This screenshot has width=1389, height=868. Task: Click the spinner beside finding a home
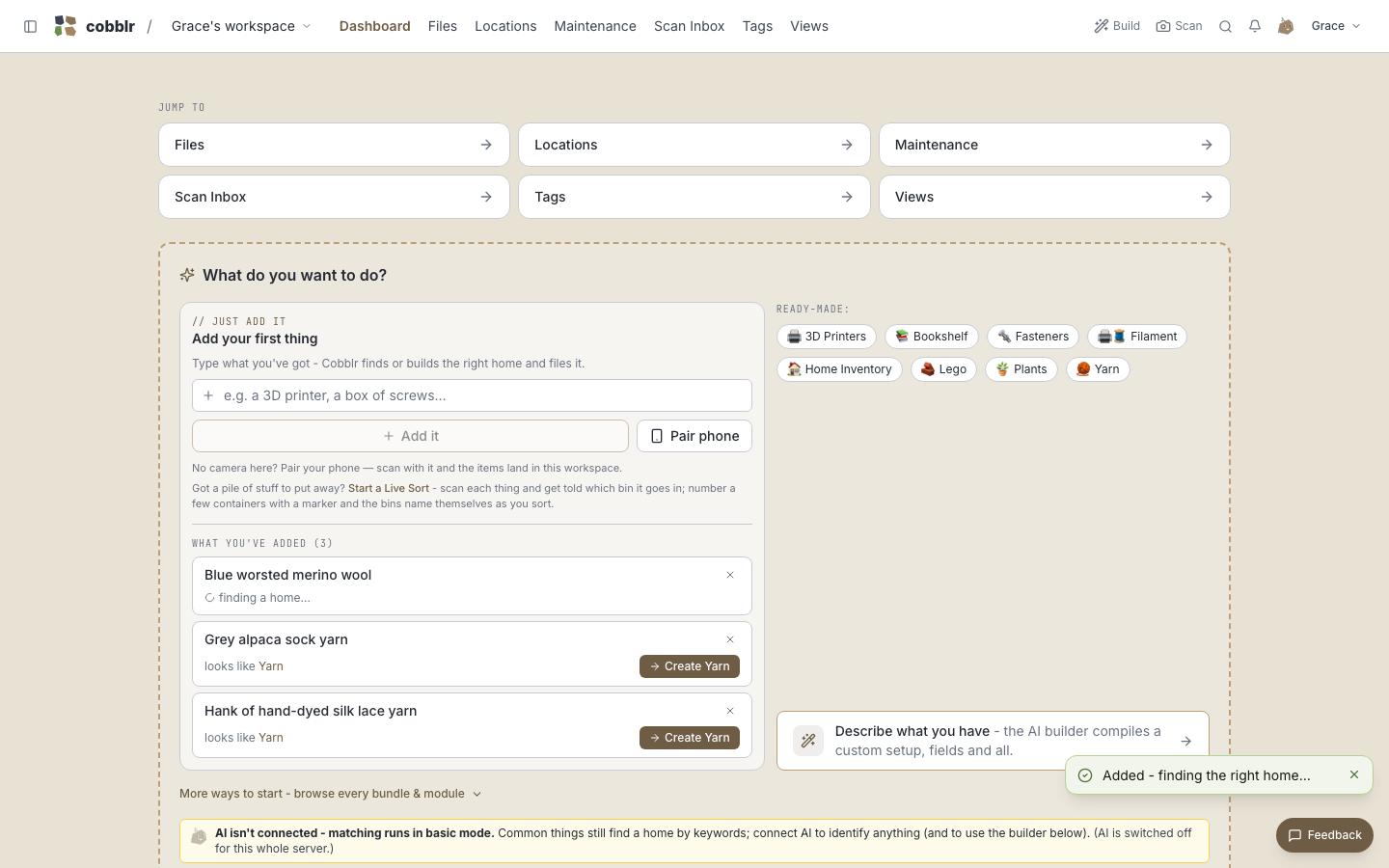[x=209, y=598]
